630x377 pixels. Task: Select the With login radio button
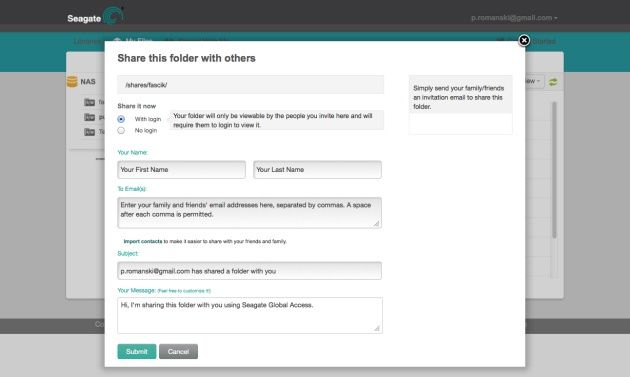121,119
